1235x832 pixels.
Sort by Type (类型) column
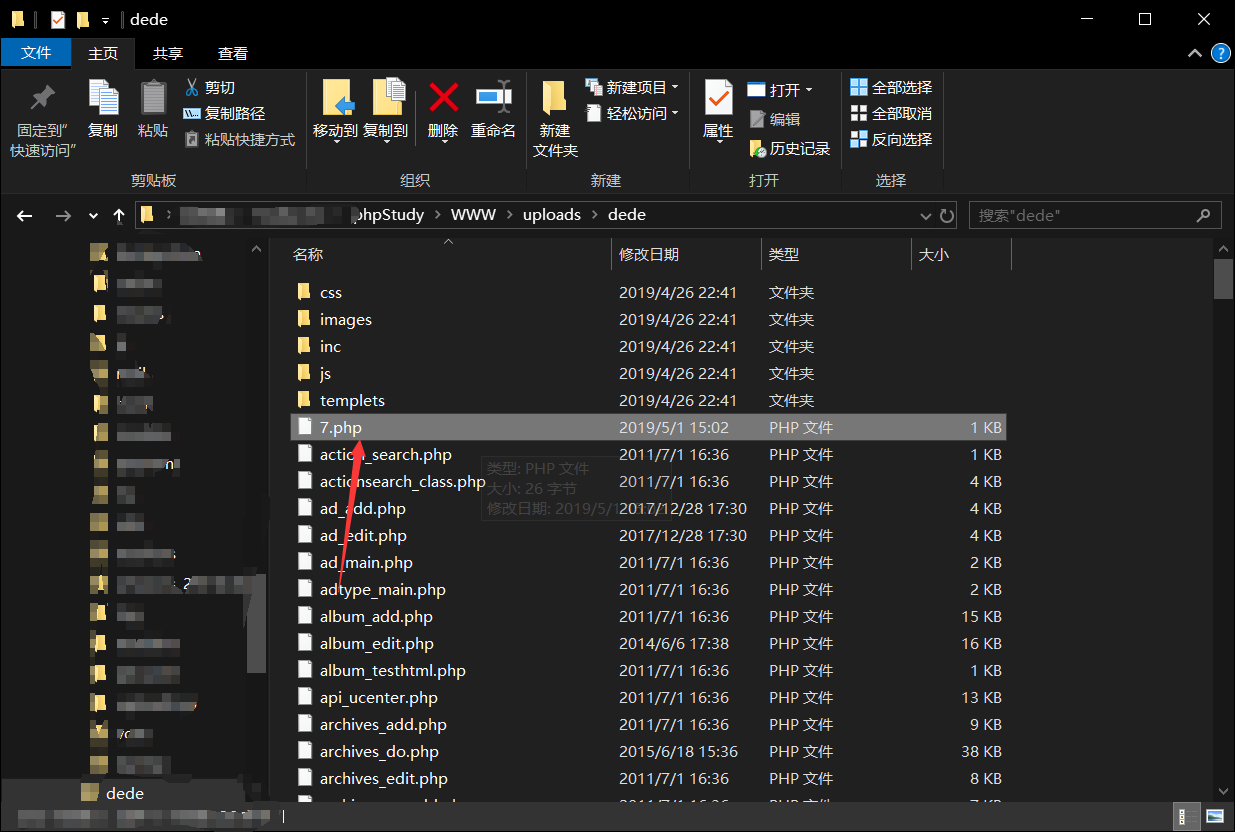pyautogui.click(x=784, y=255)
